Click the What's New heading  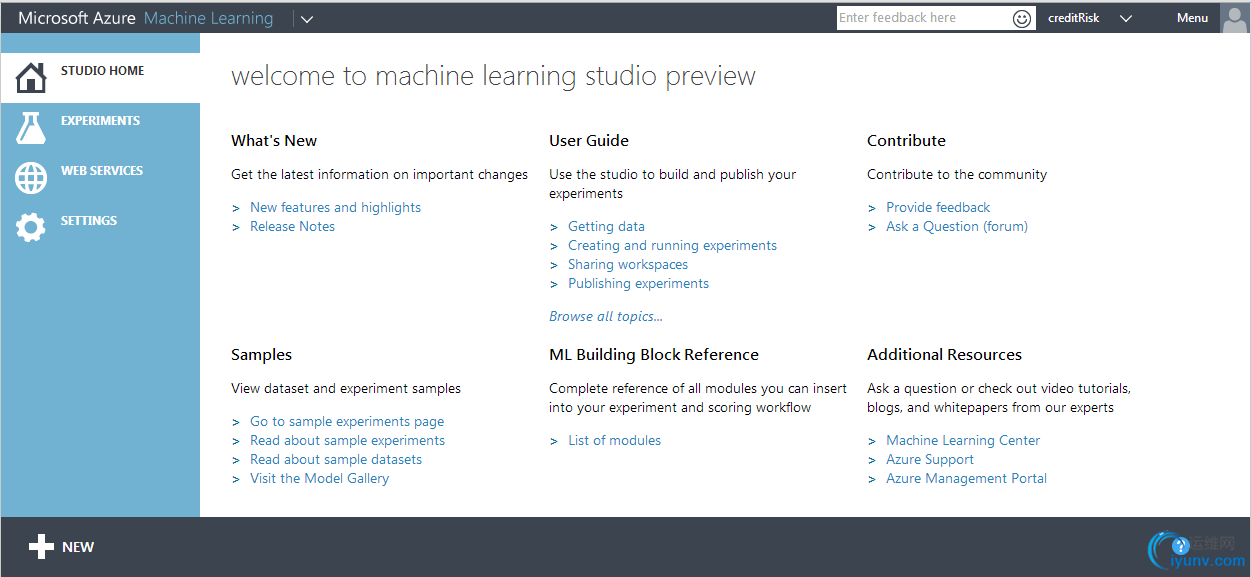tap(274, 141)
